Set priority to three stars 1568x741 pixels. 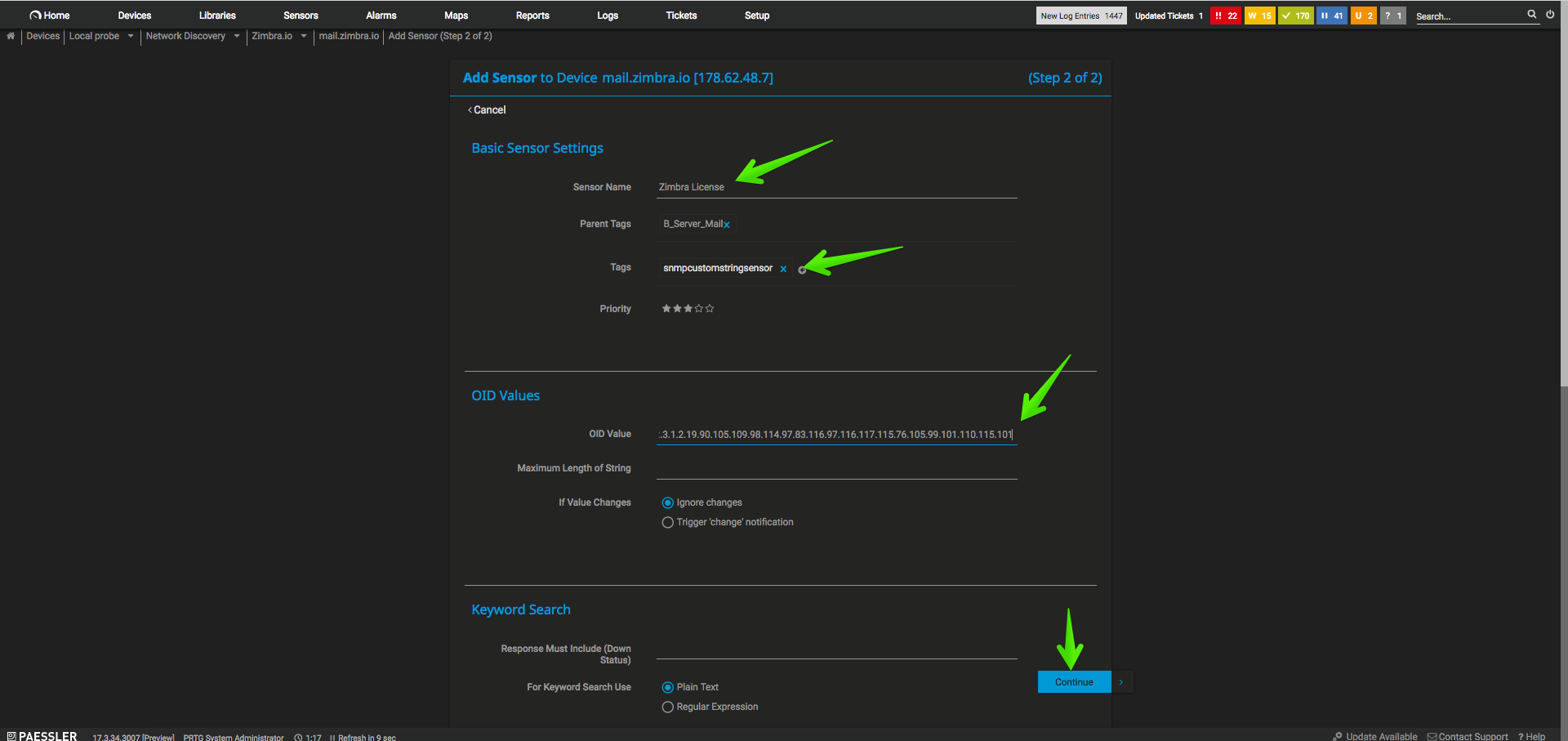(688, 309)
